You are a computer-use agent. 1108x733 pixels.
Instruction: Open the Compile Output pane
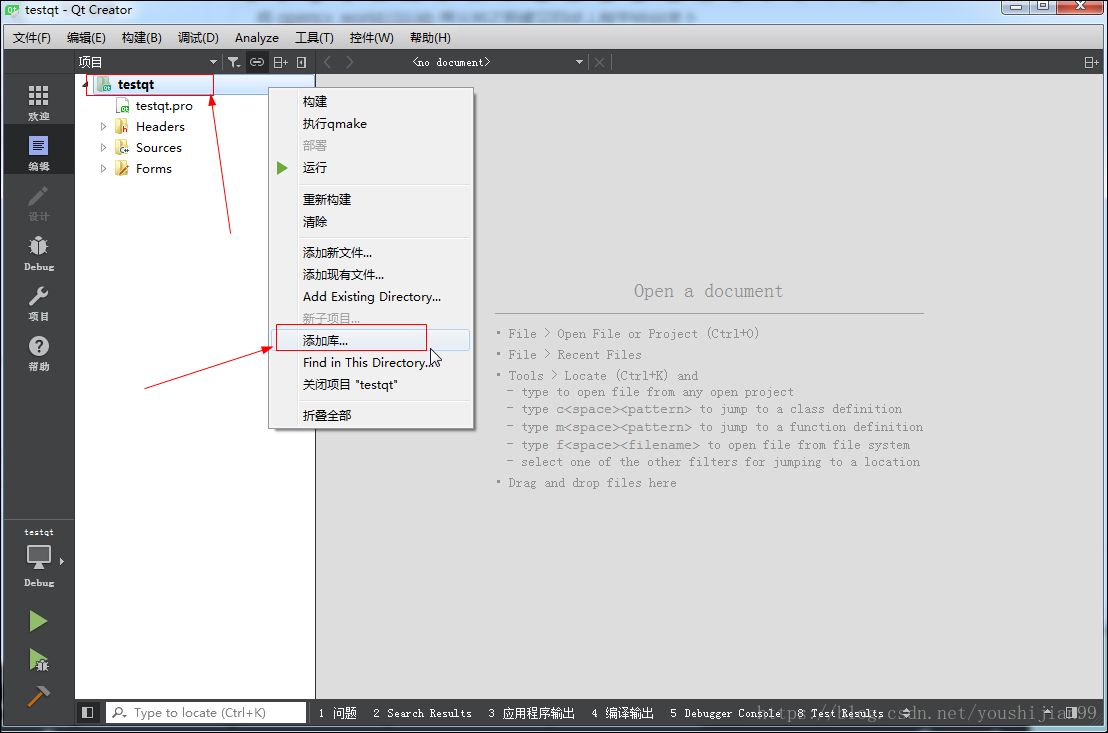coord(623,713)
